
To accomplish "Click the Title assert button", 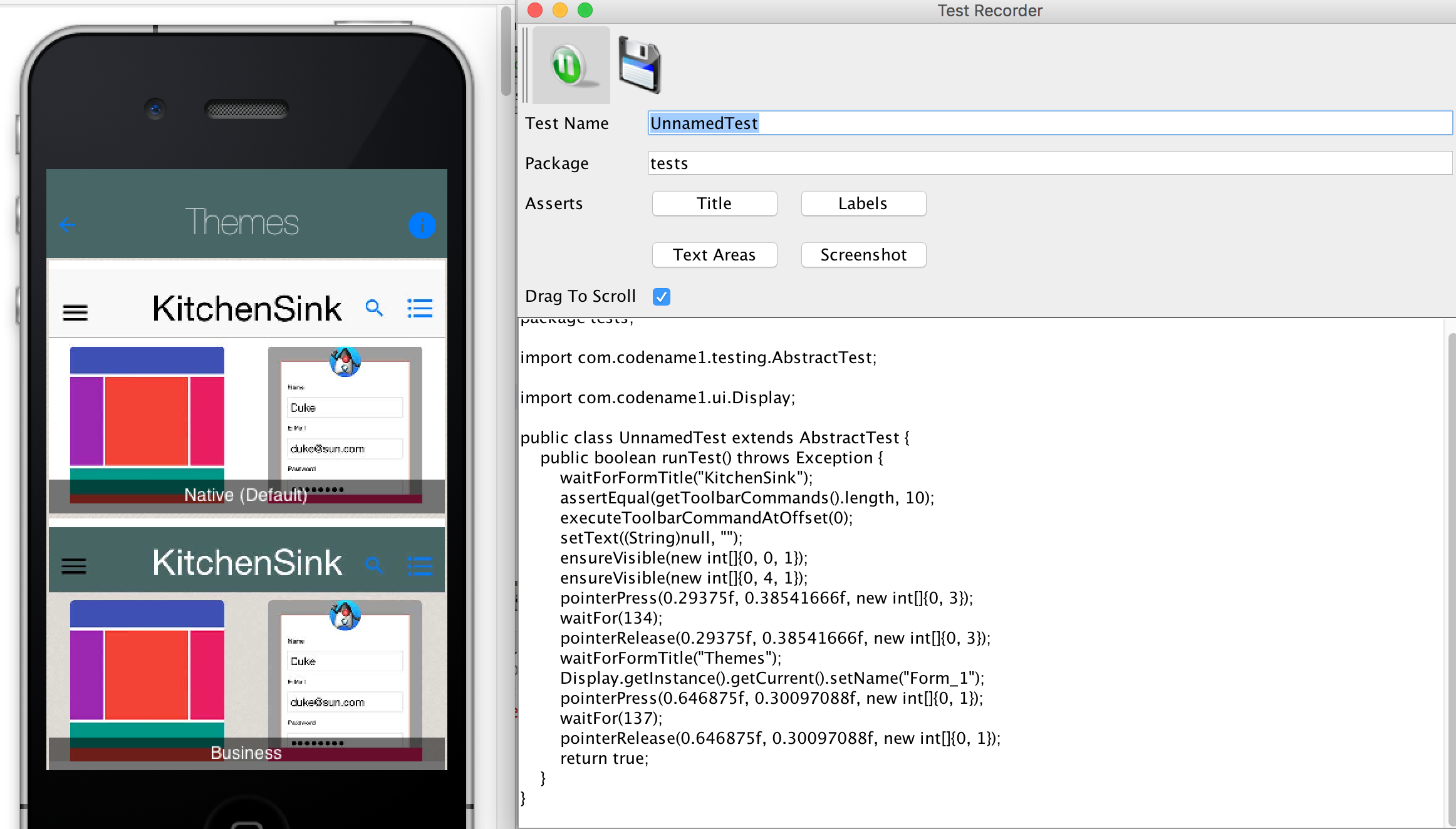I will 714,204.
